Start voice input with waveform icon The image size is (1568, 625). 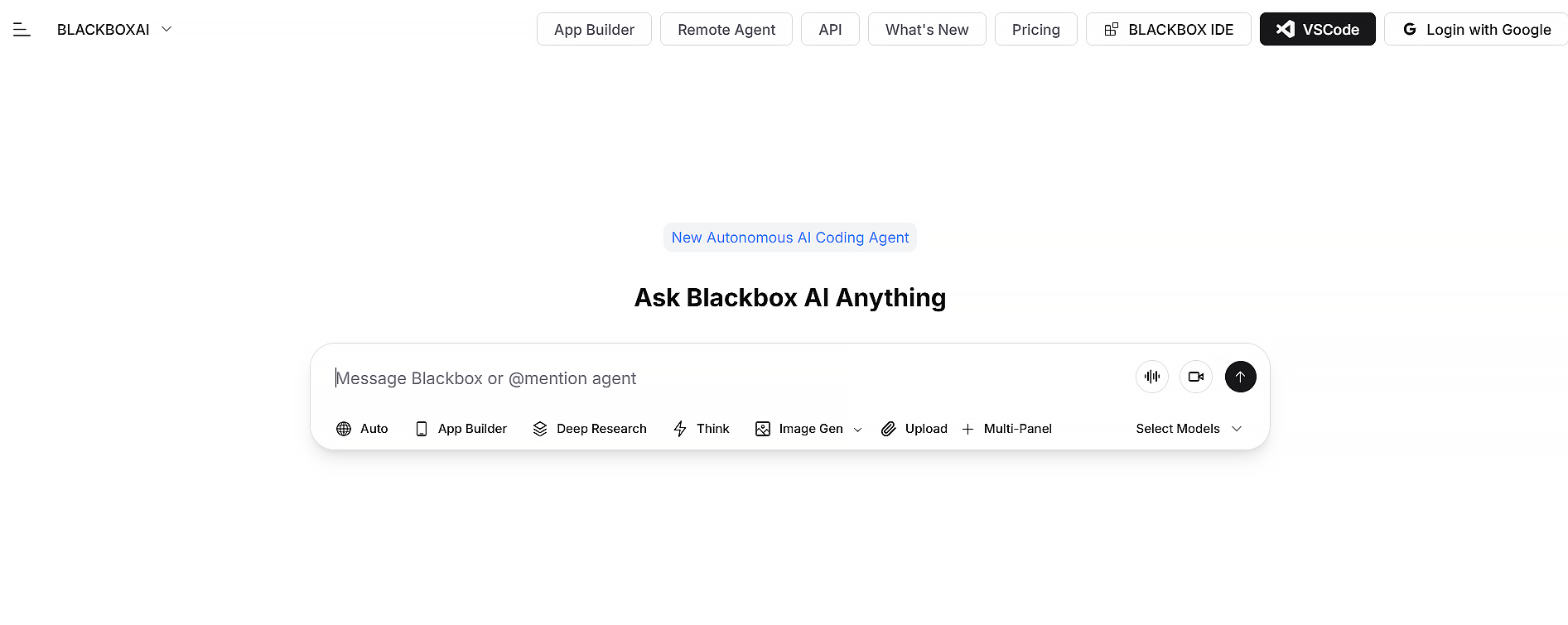(x=1152, y=377)
